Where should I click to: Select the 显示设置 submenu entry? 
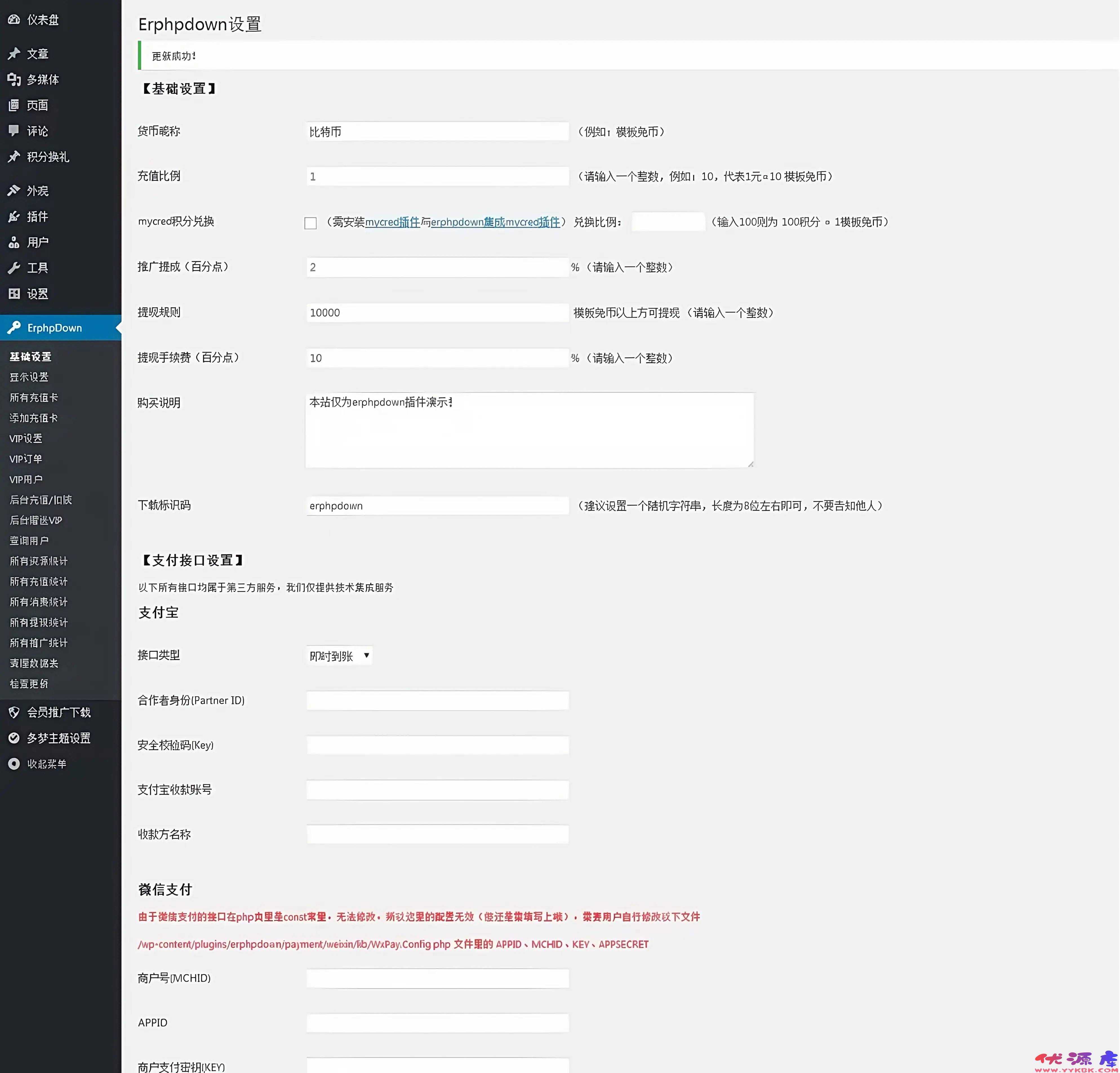pos(29,377)
